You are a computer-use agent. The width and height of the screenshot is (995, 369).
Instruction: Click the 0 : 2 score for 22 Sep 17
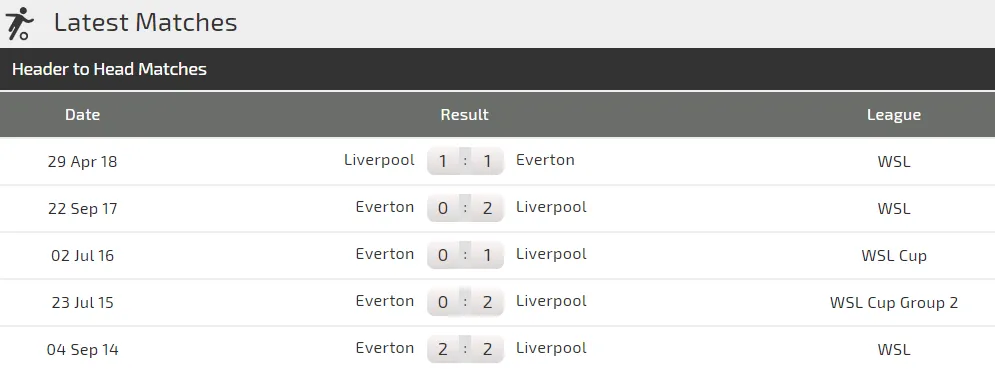tap(465, 208)
